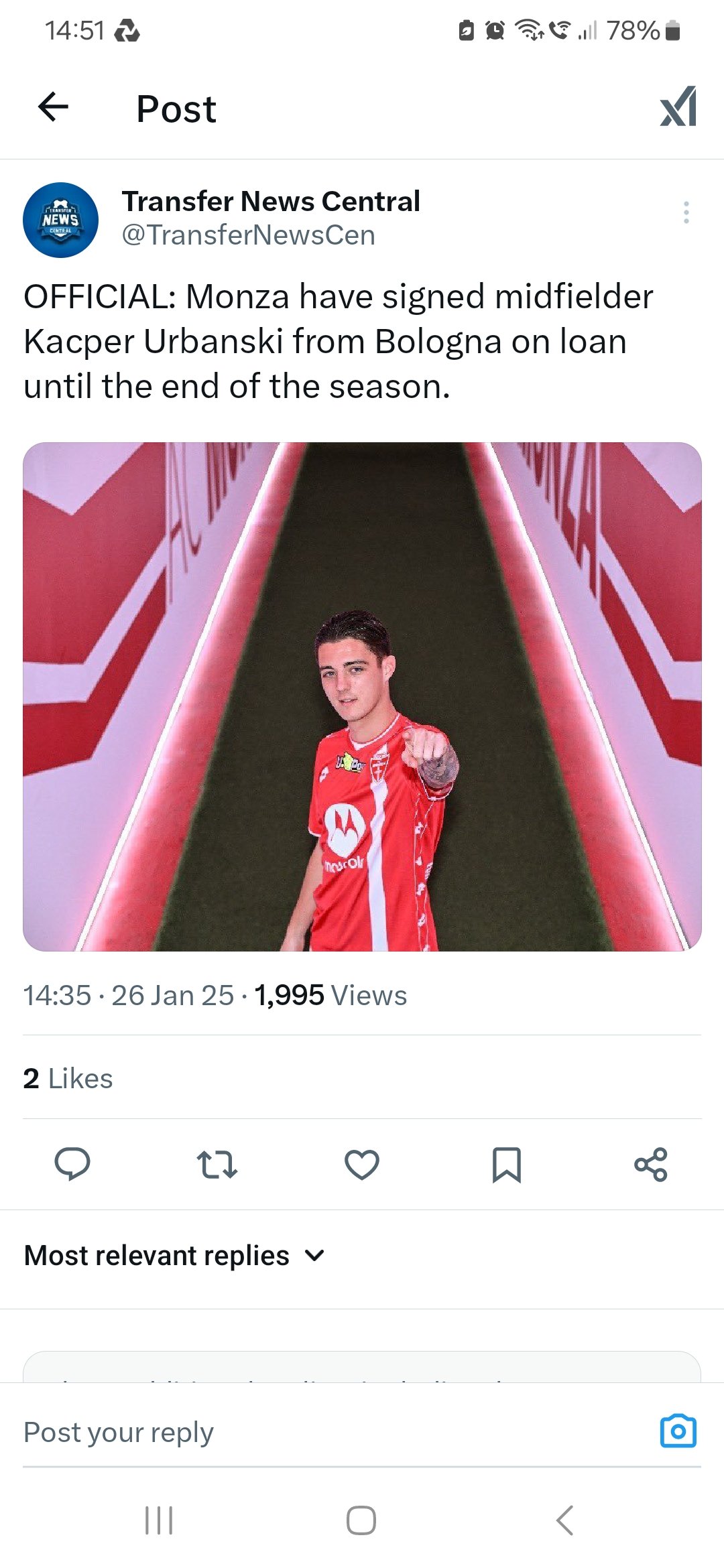The image size is (724, 1568).
Task: Tap the @TransferNewsCen handle
Action: pyautogui.click(x=248, y=235)
